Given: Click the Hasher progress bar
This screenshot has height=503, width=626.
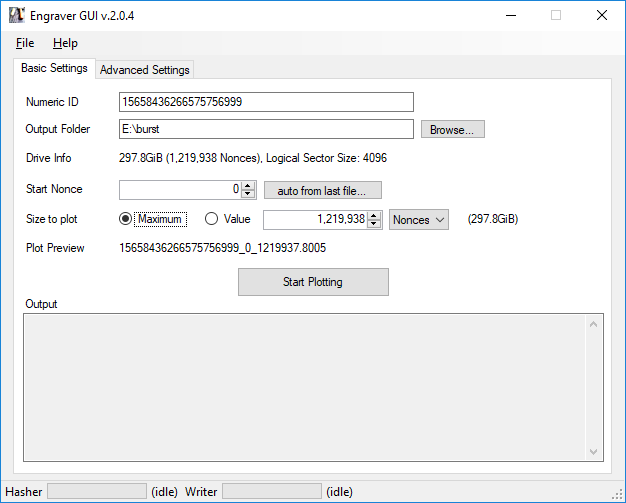Looking at the screenshot, I should tap(97, 491).
